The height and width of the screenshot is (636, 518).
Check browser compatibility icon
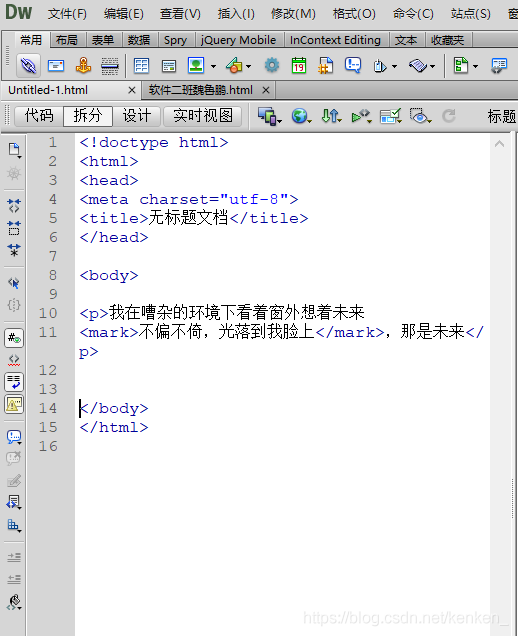point(389,116)
